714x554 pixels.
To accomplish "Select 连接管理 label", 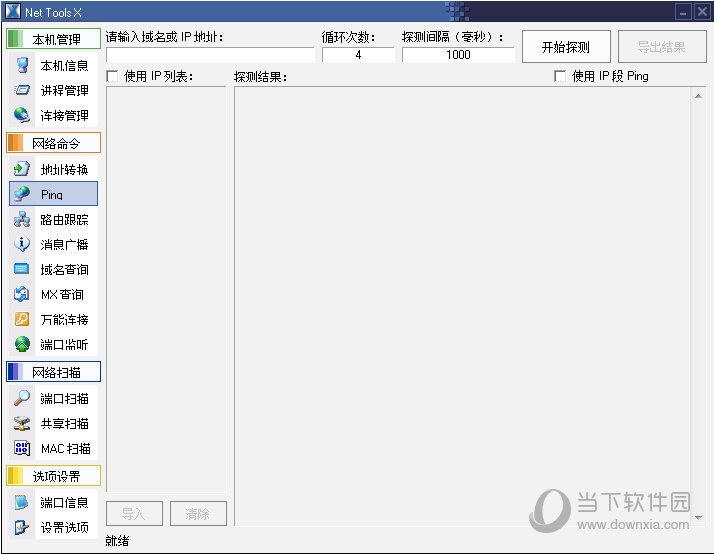I will (64, 115).
